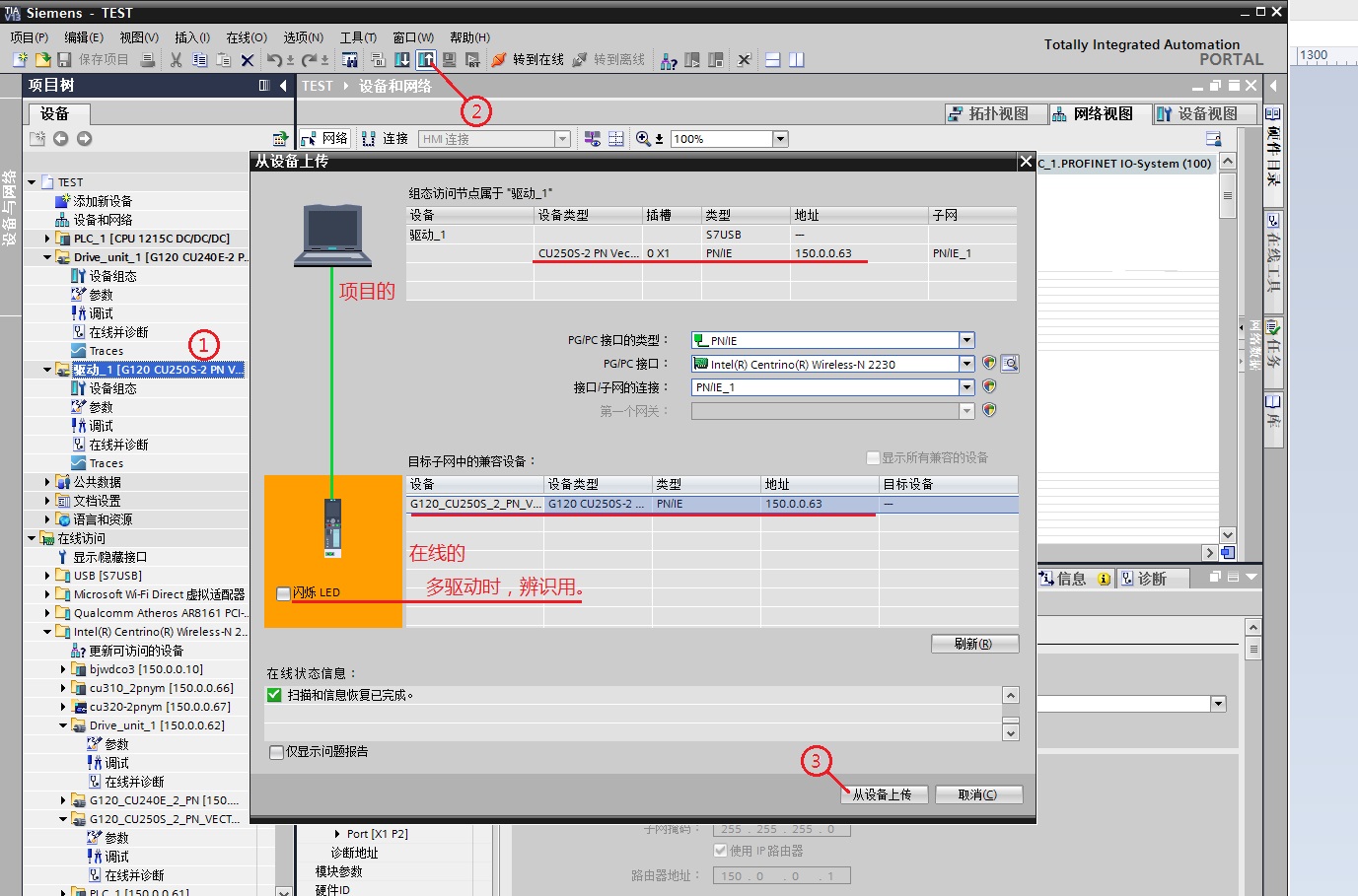
Task: Click the Cut scissors icon
Action: point(176,60)
